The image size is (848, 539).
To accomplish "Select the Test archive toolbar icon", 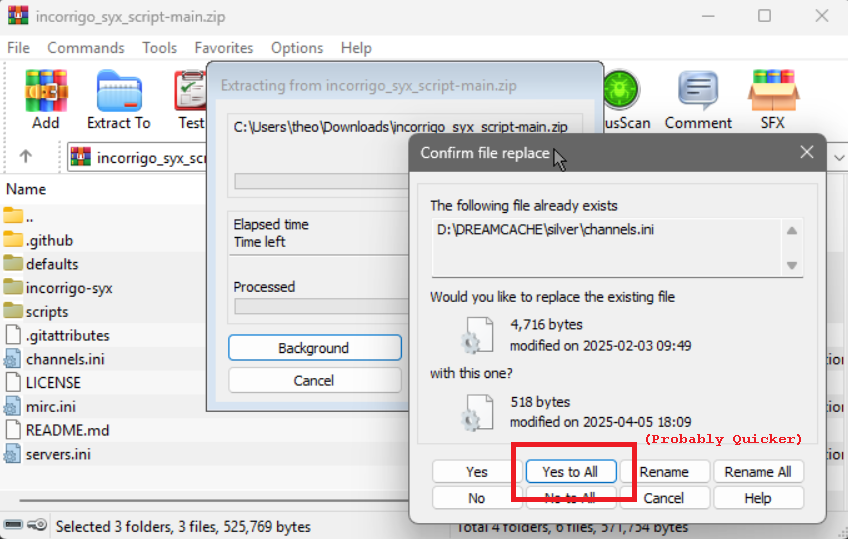I will click(190, 91).
